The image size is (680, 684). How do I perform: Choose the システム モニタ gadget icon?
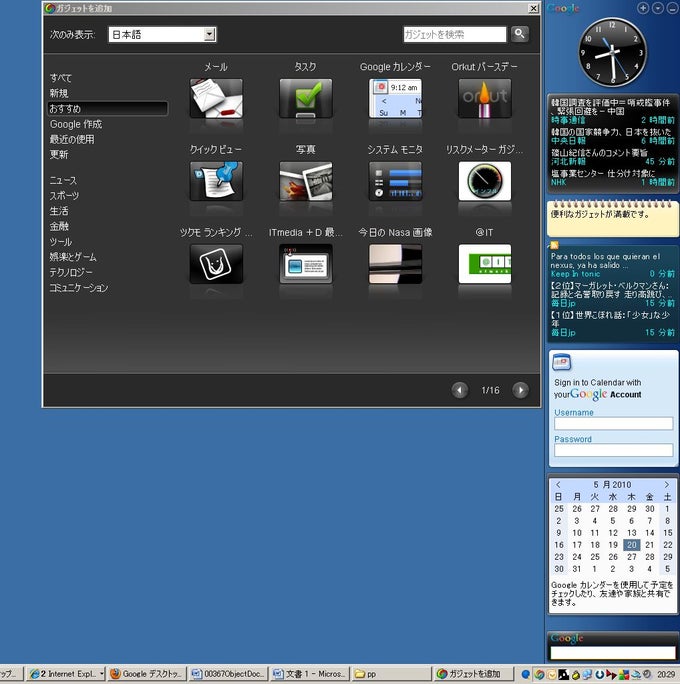[x=395, y=181]
